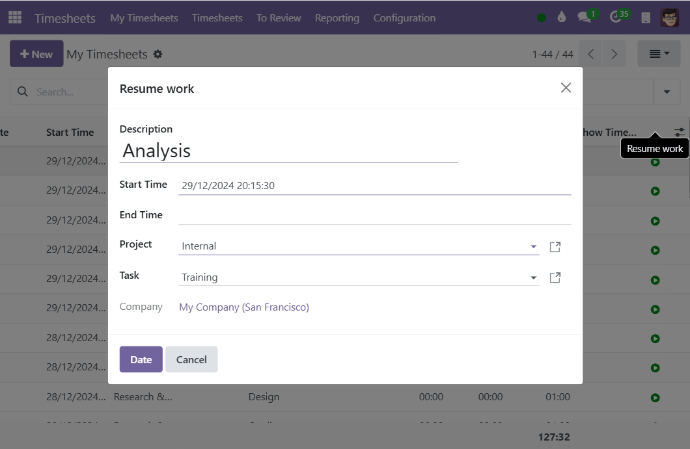Screen dimensions: 690x449
Task: Click the 01:00 duration cell
Action: [x=558, y=397]
